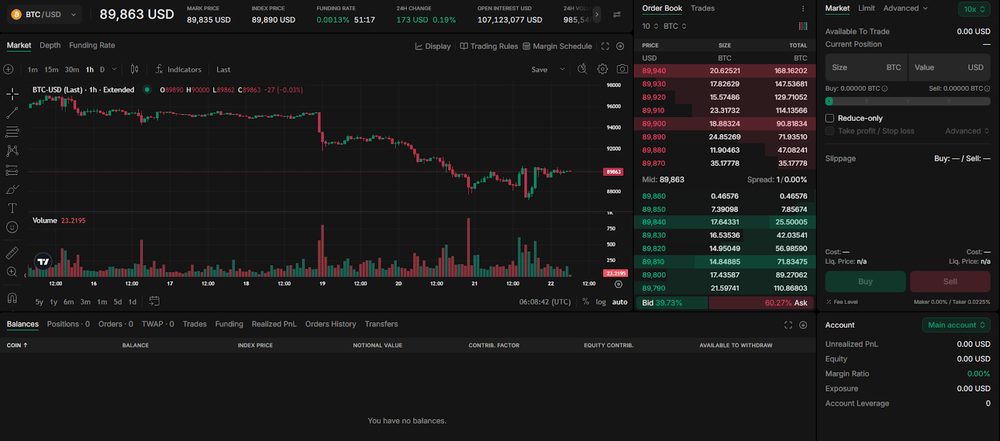The image size is (1000, 441).
Task: Click the swap layout arrows icon
Action: (617, 14)
